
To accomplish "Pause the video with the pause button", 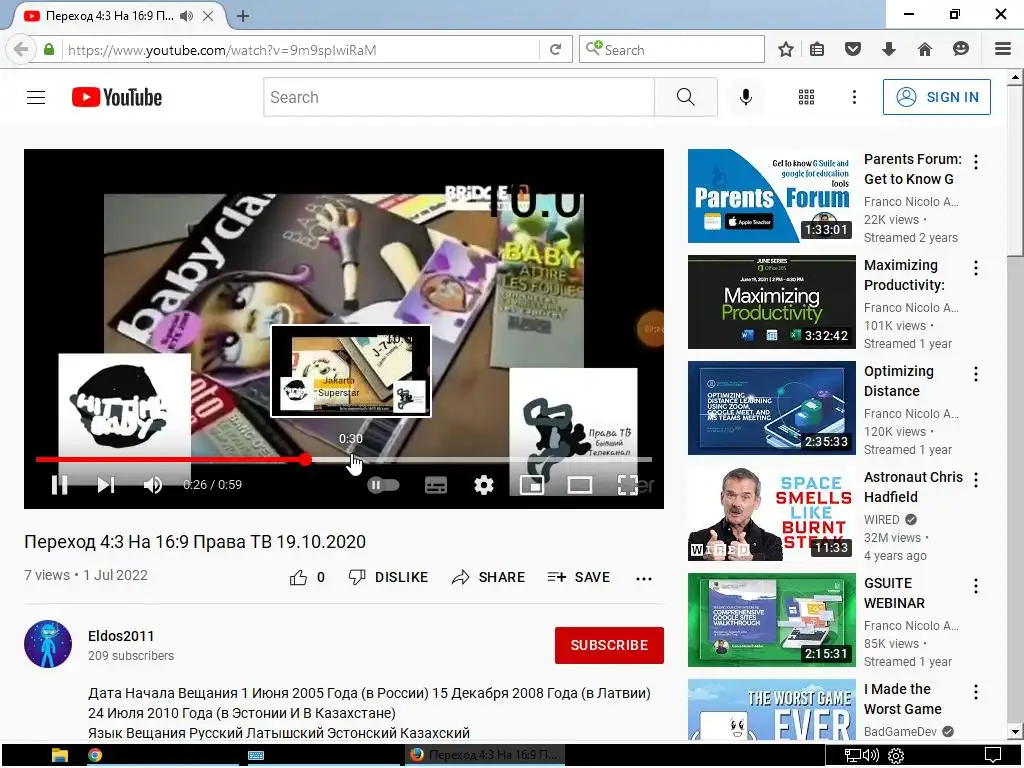I will [x=59, y=485].
